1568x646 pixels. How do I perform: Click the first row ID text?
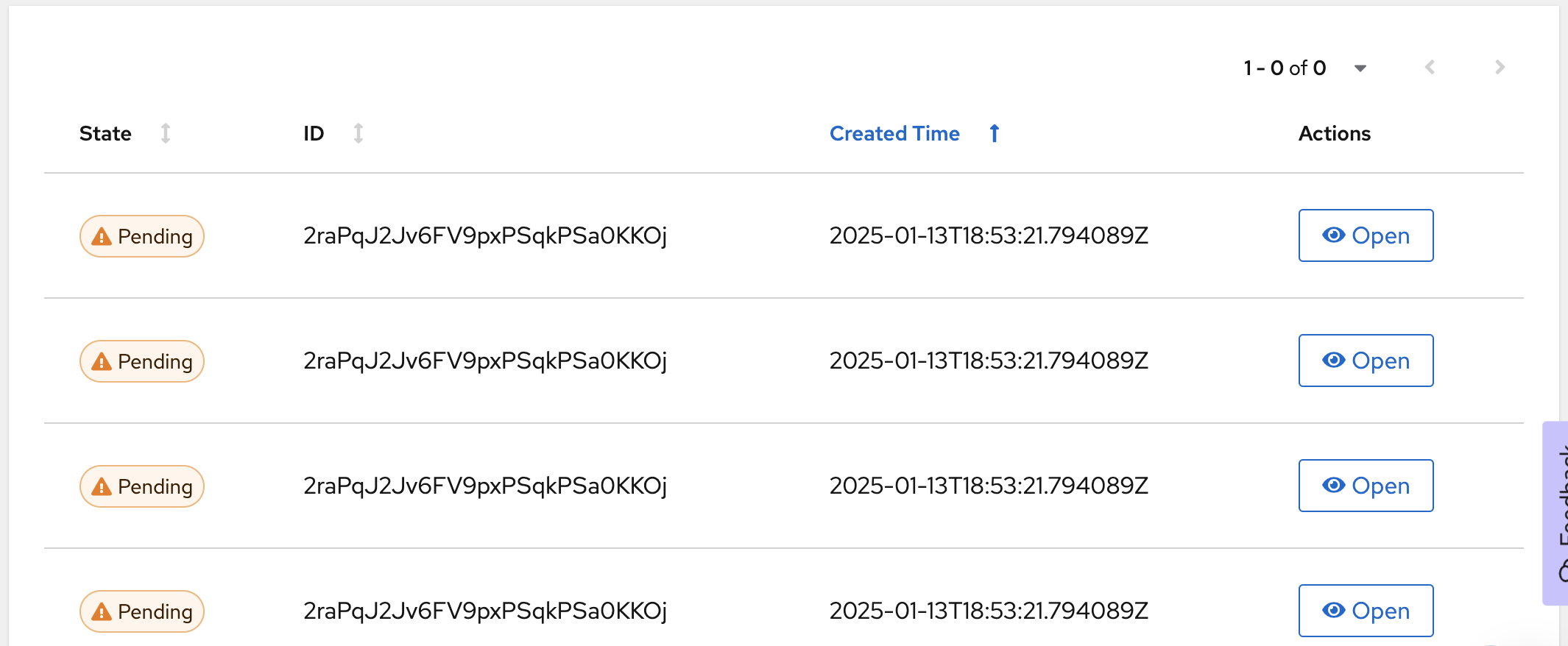485,235
